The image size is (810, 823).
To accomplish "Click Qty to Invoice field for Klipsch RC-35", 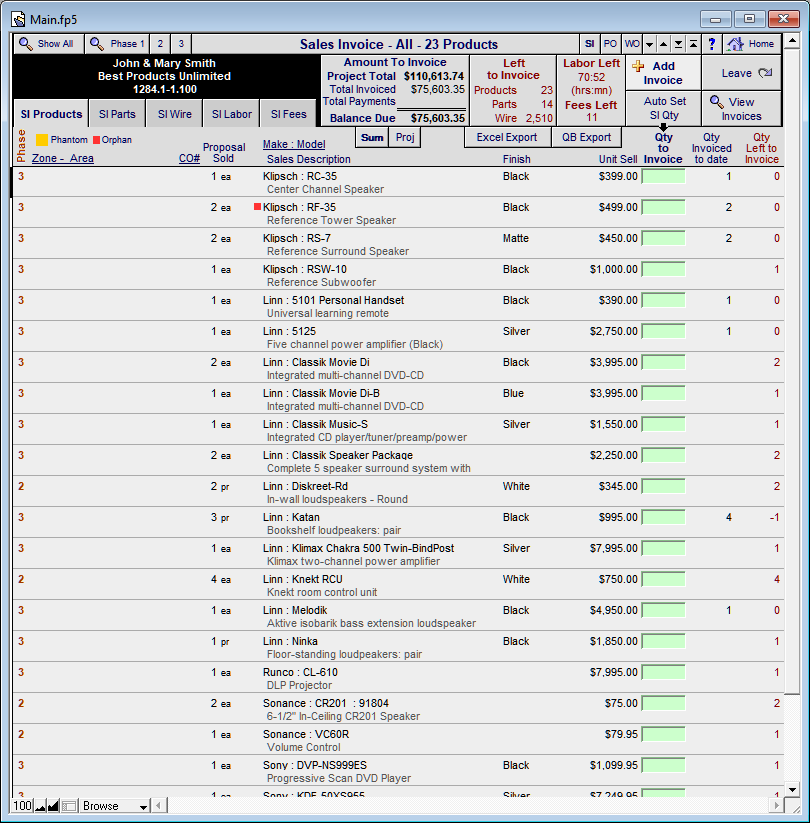I will [x=664, y=176].
